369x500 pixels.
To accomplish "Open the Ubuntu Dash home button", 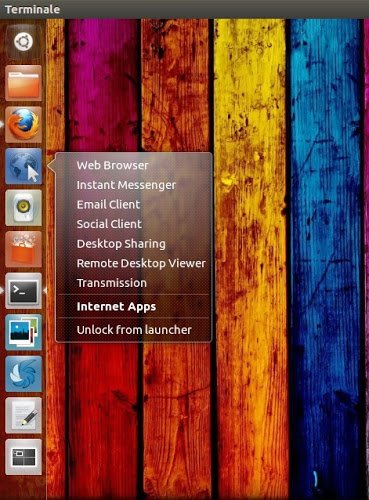I will pyautogui.click(x=23, y=42).
